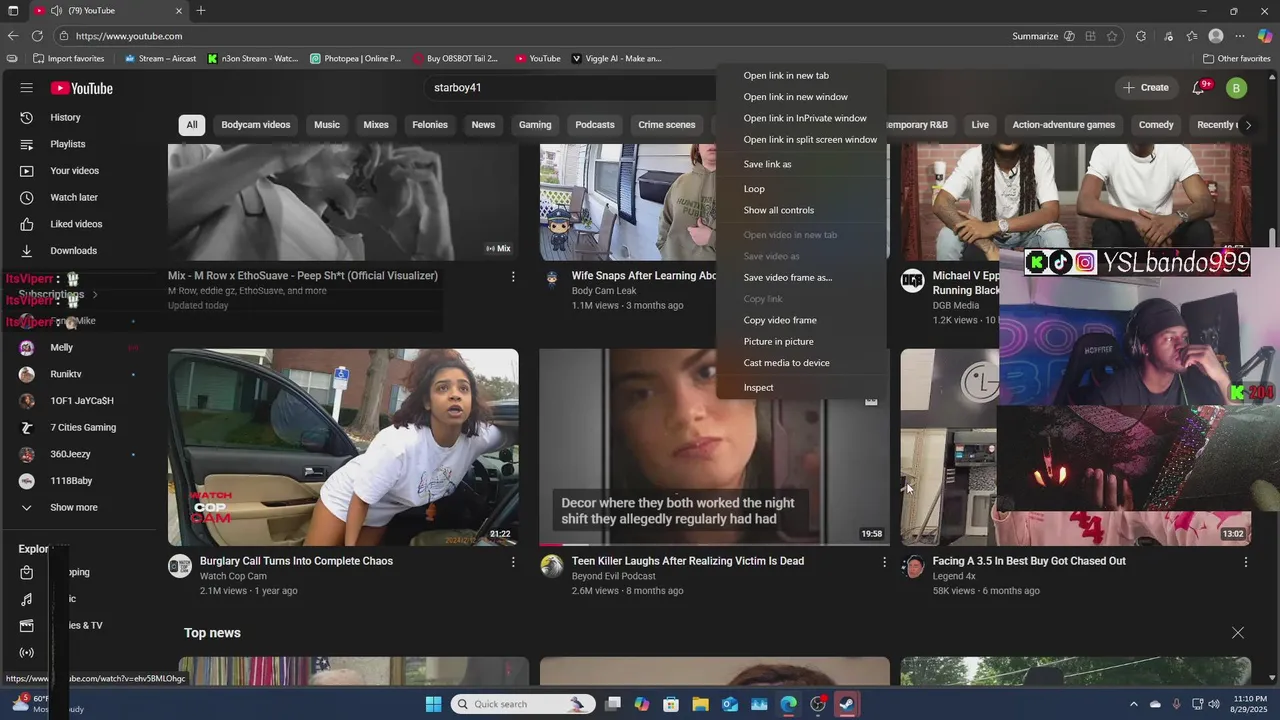Image resolution: width=1280 pixels, height=720 pixels.
Task: Add this page to favorites (star icon)
Action: tap(1112, 36)
